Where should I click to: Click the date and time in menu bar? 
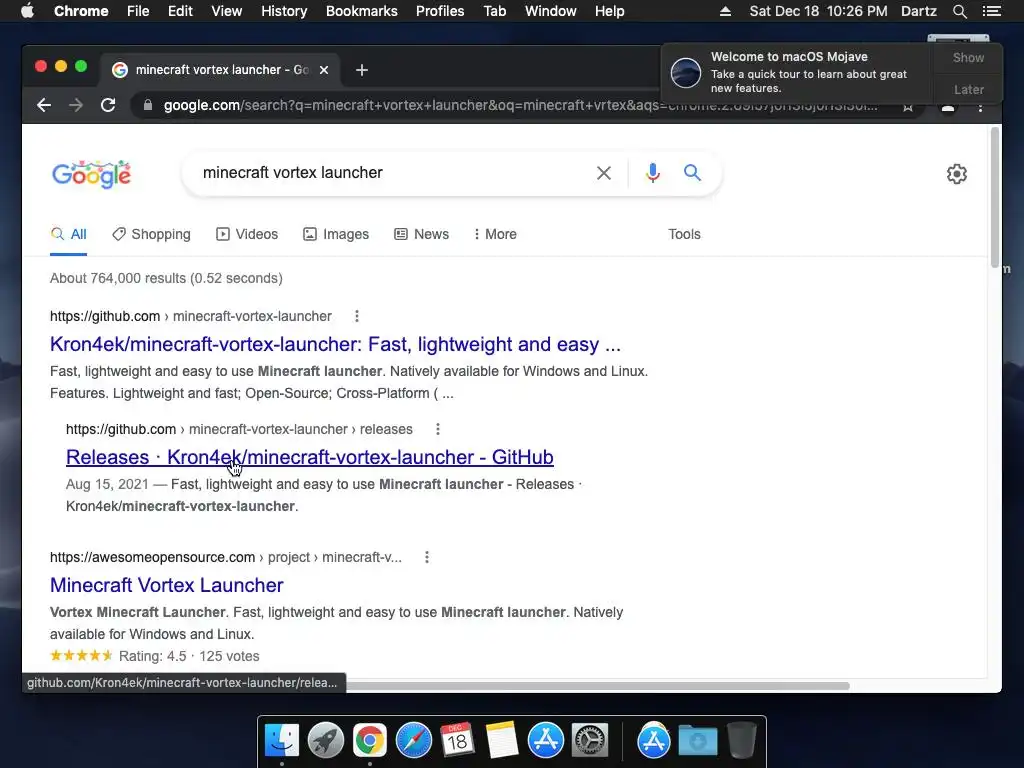click(818, 11)
